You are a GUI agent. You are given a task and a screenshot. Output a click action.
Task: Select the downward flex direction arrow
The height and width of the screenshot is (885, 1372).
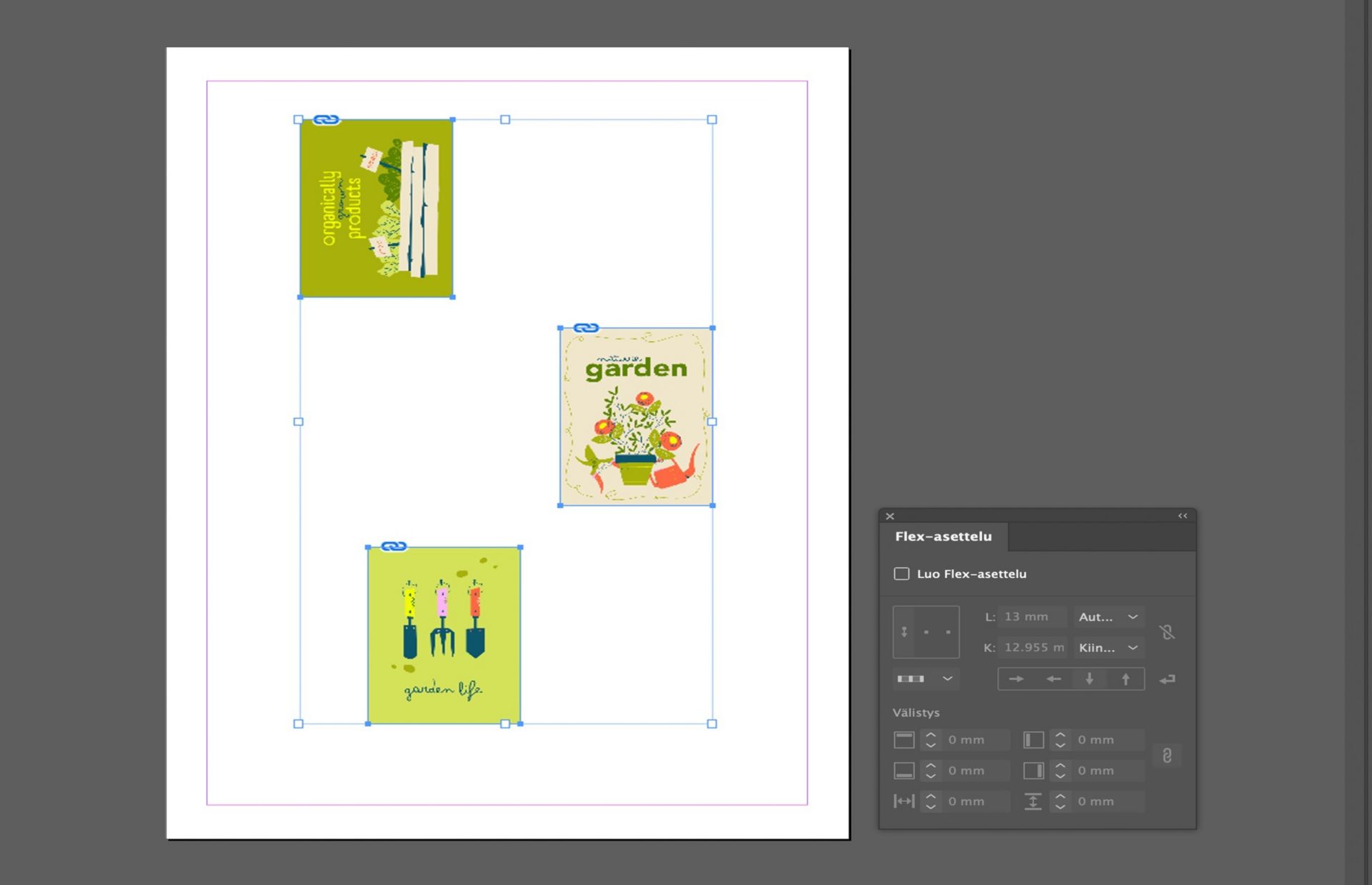1089,679
